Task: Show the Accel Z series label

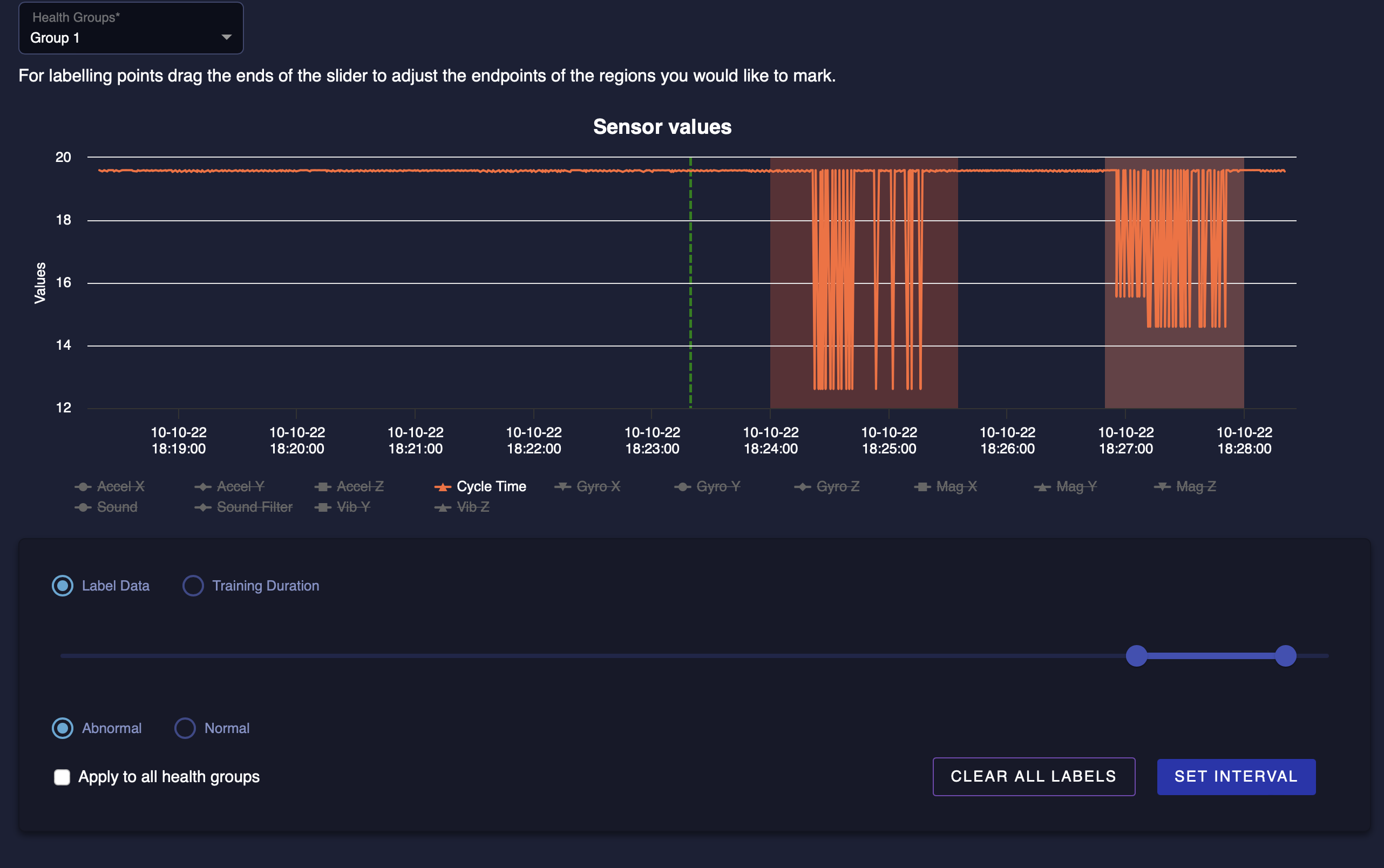Action: tap(360, 487)
